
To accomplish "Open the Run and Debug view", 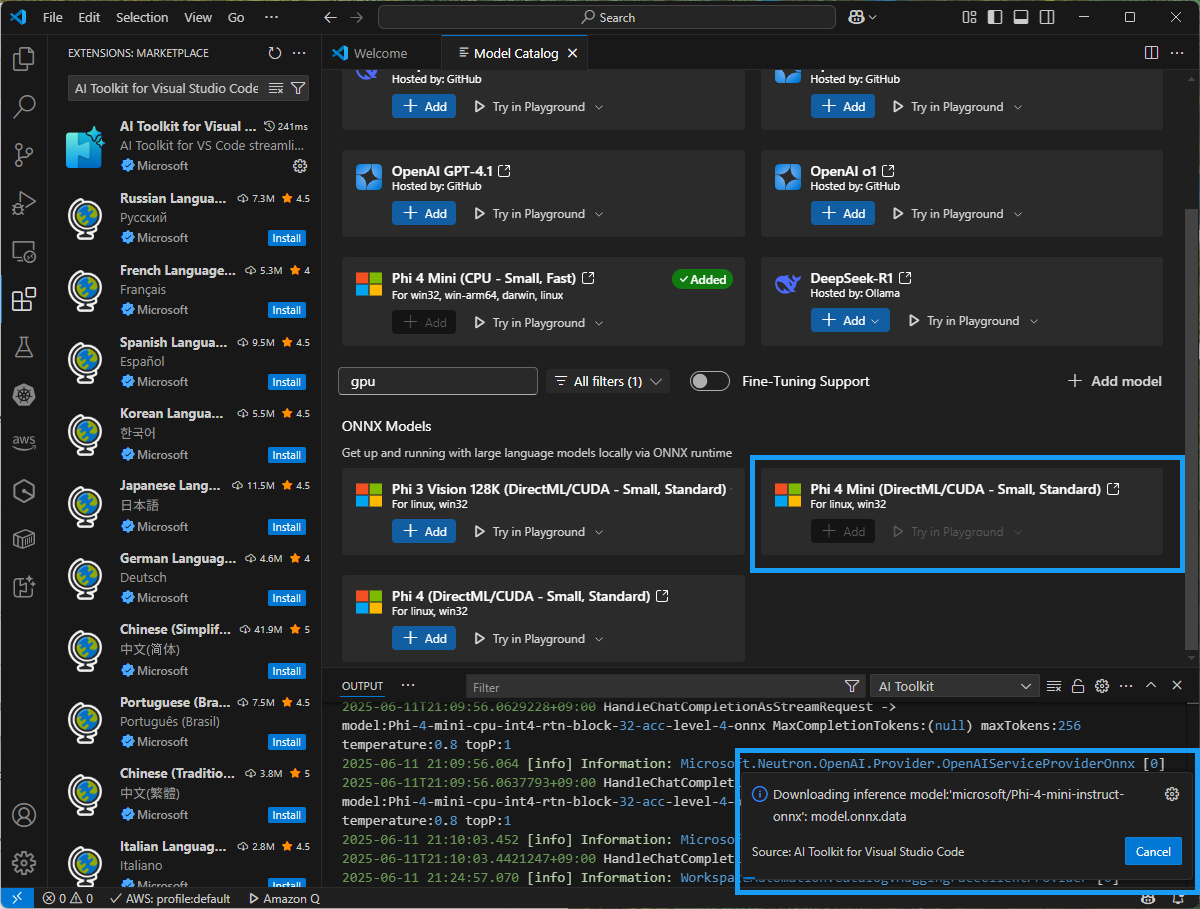I will [24, 203].
